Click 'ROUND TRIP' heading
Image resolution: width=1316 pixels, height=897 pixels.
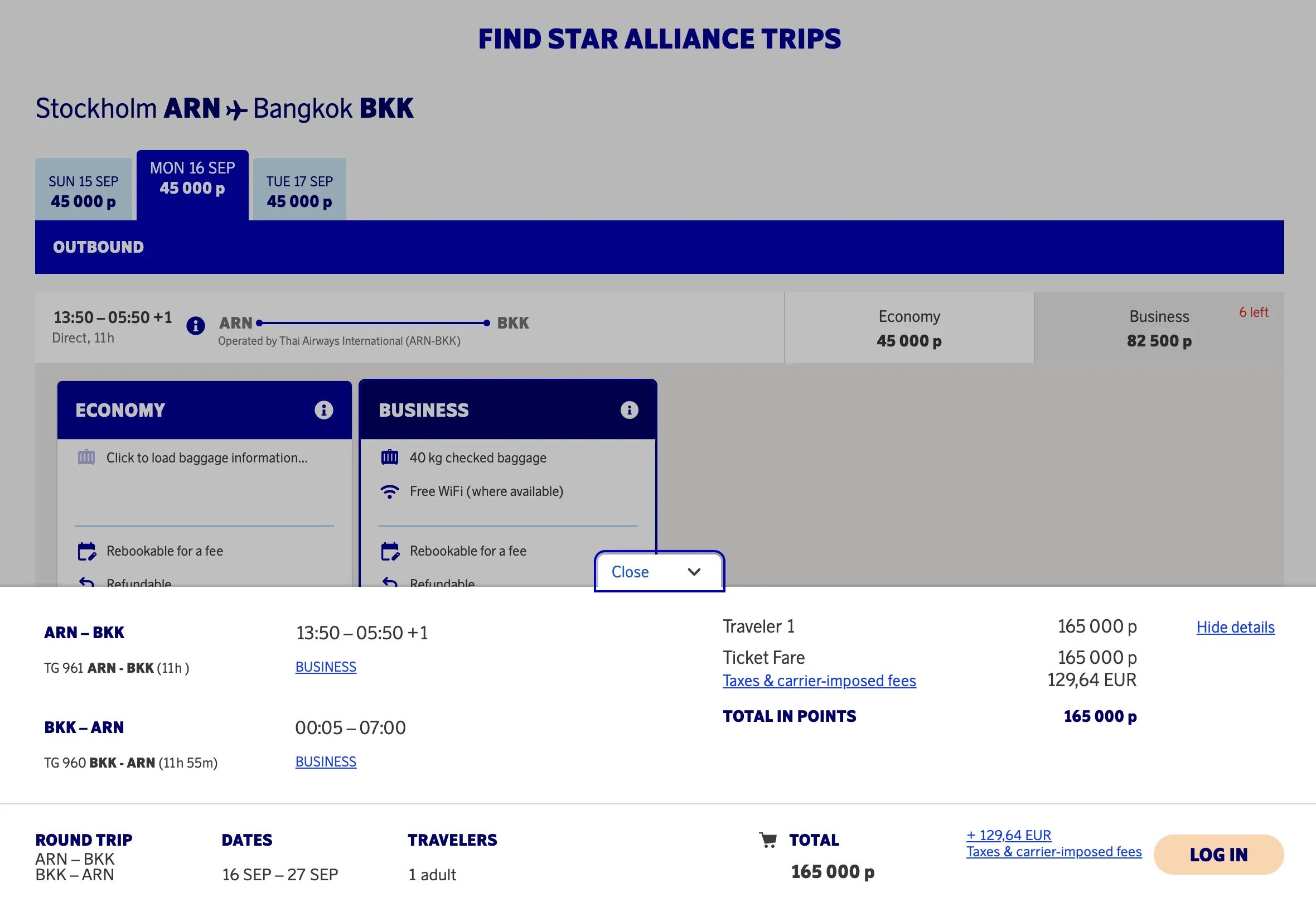[x=84, y=840]
